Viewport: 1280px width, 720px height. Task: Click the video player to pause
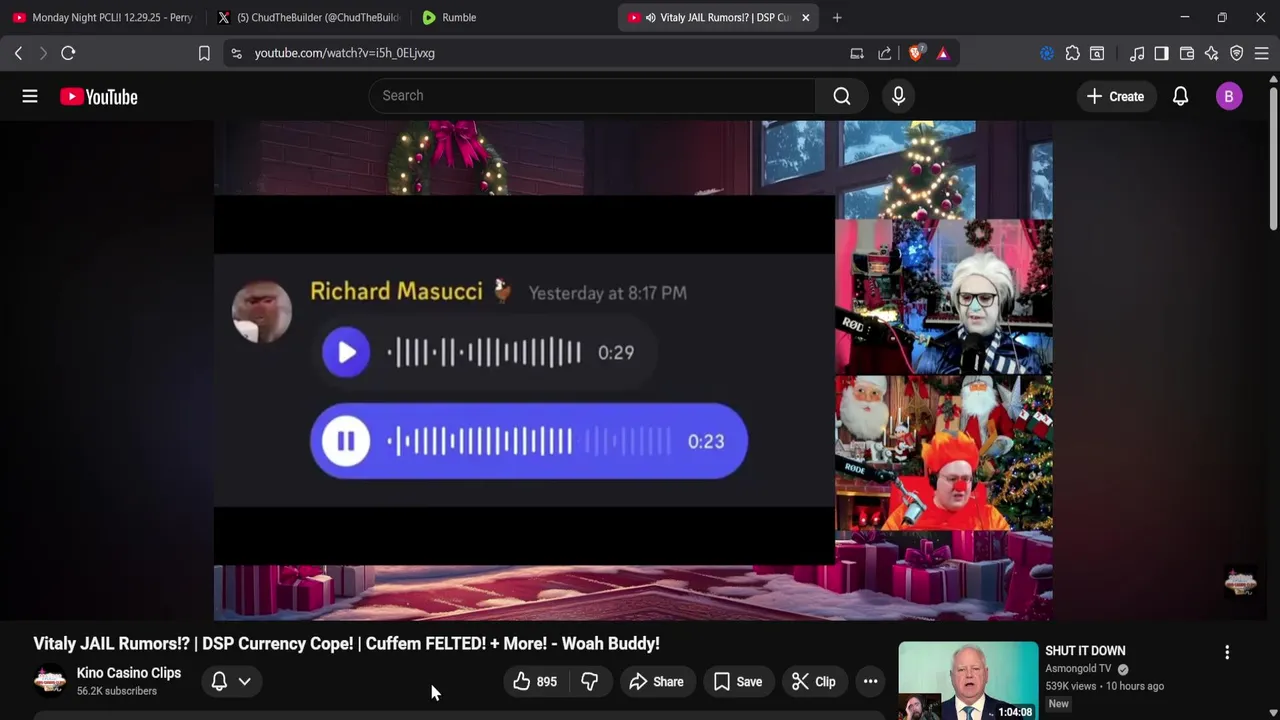point(633,370)
